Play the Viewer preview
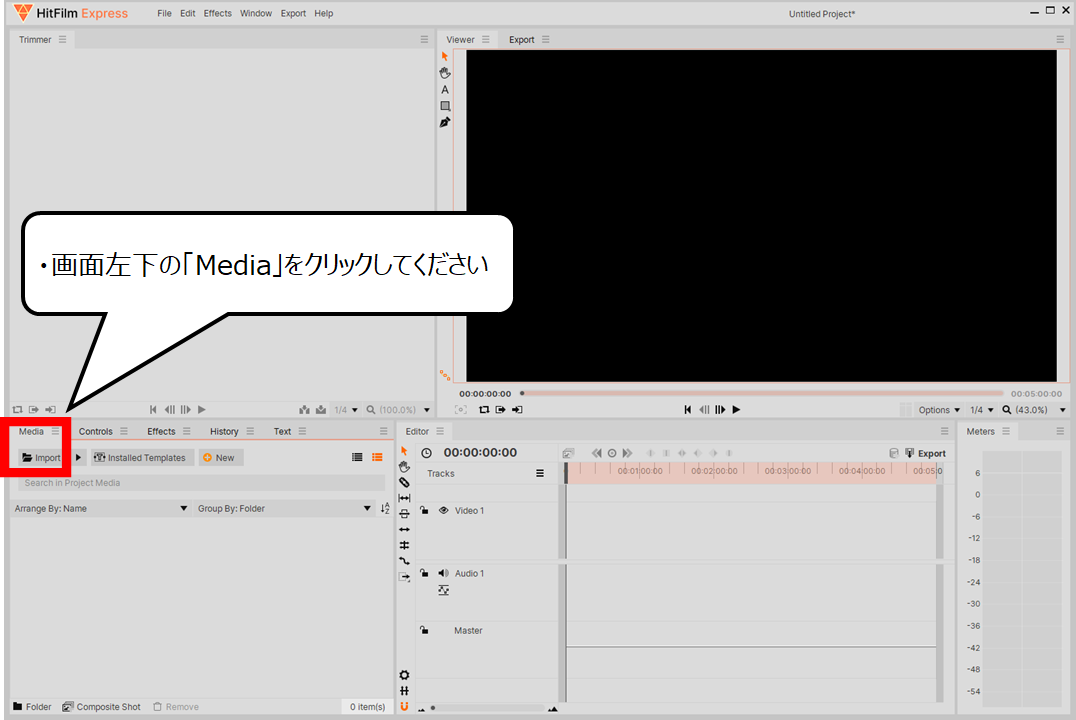 pyautogui.click(x=736, y=410)
